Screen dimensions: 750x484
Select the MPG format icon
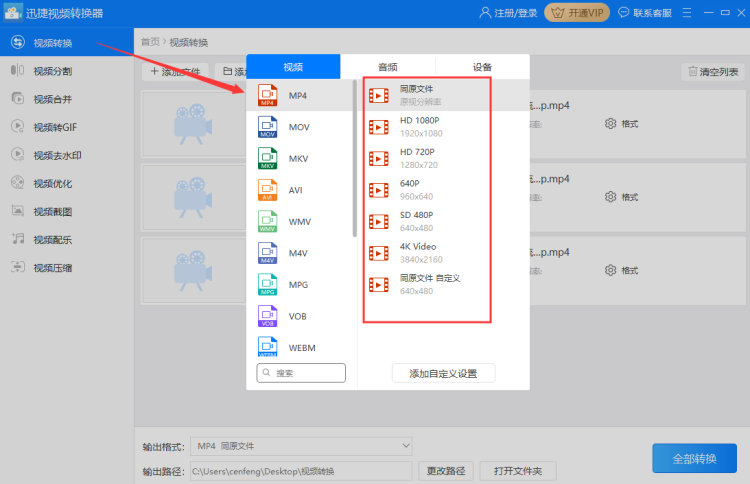tap(267, 285)
